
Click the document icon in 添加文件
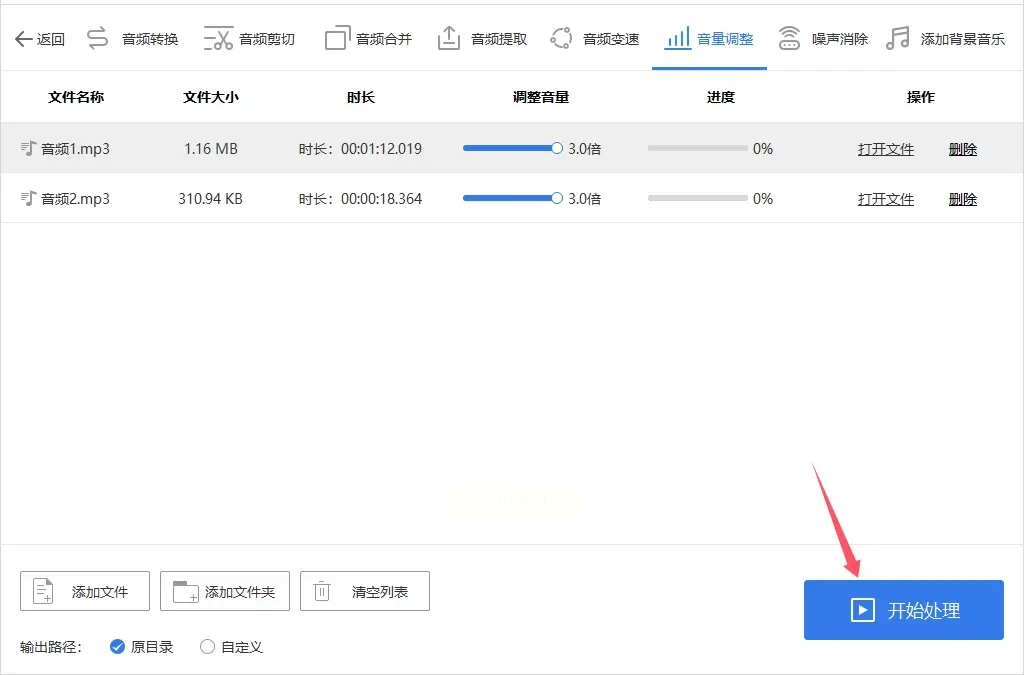[x=43, y=591]
